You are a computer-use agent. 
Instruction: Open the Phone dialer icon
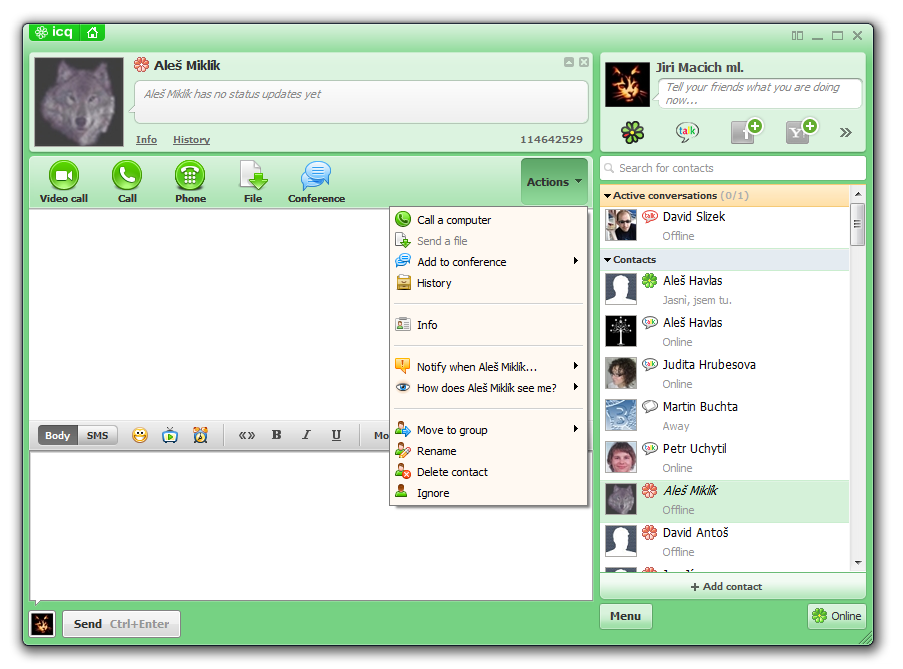point(190,182)
